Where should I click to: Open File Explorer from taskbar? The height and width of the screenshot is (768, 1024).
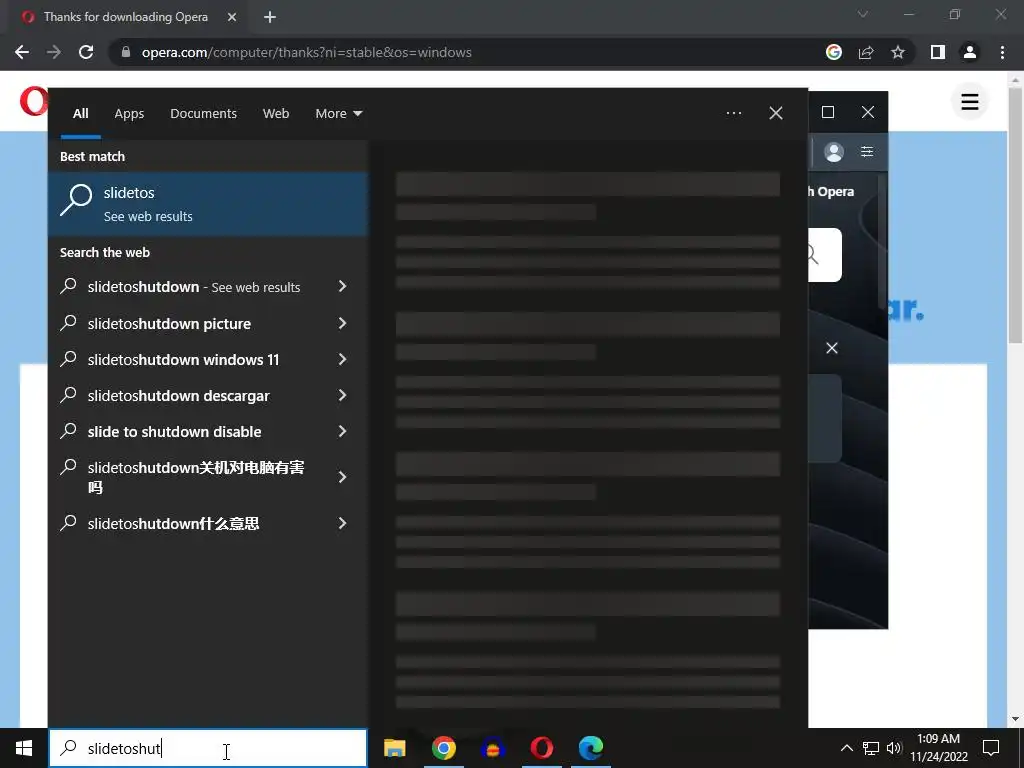coord(394,748)
